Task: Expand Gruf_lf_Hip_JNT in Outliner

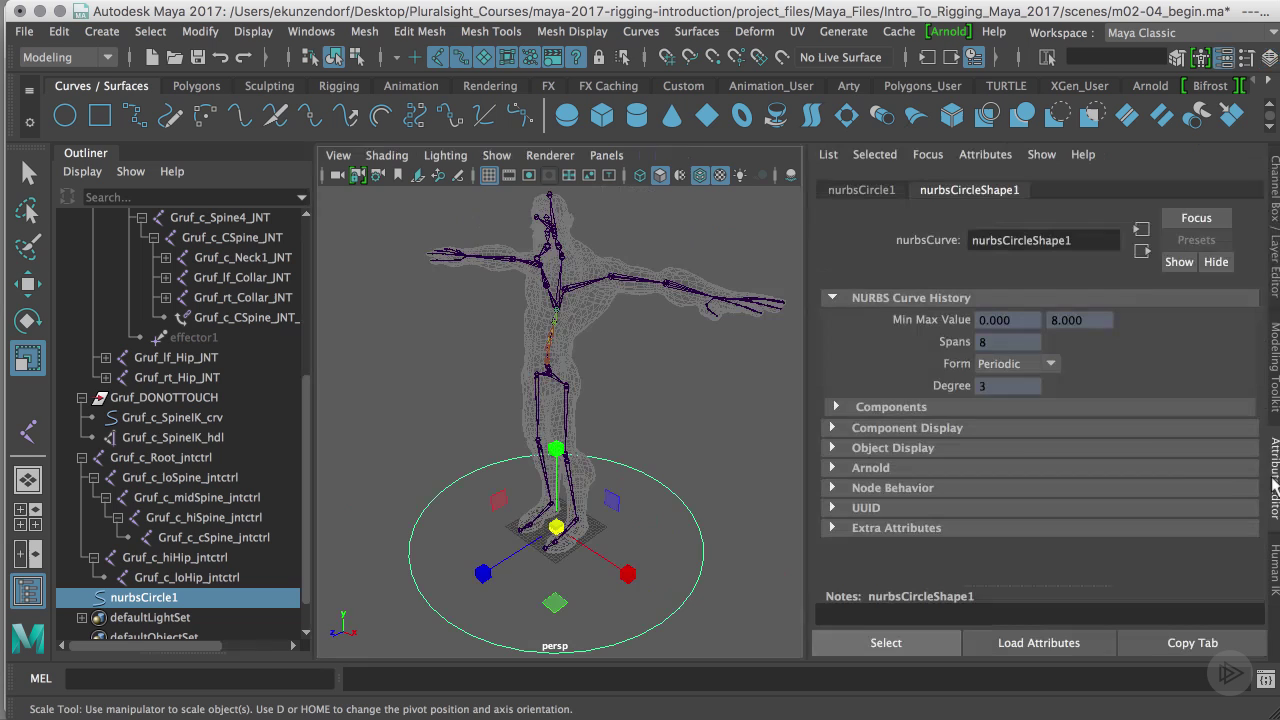Action: 106,357
